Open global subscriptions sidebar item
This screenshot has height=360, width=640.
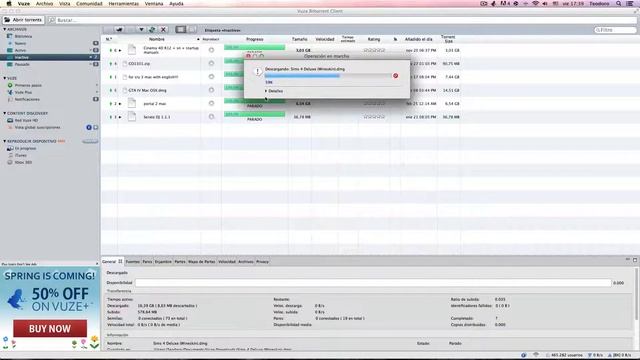(x=37, y=127)
